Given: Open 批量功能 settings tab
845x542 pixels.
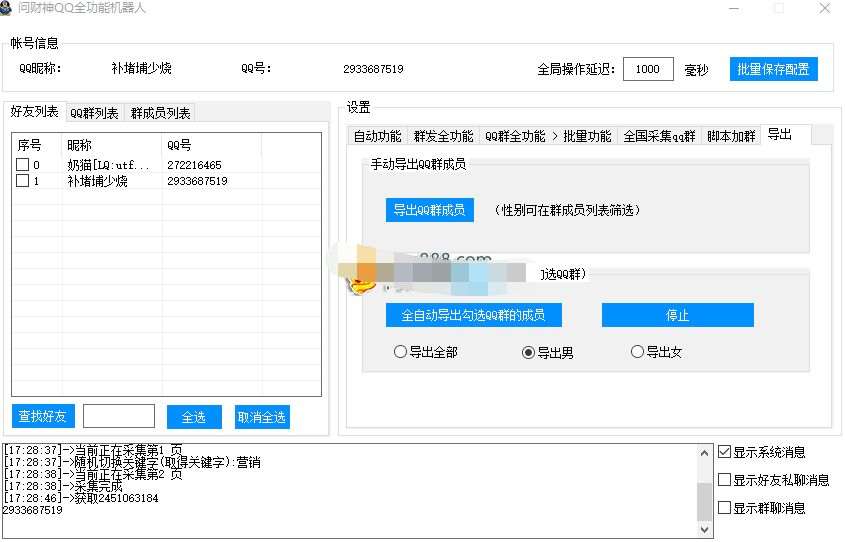Looking at the screenshot, I should (587, 136).
